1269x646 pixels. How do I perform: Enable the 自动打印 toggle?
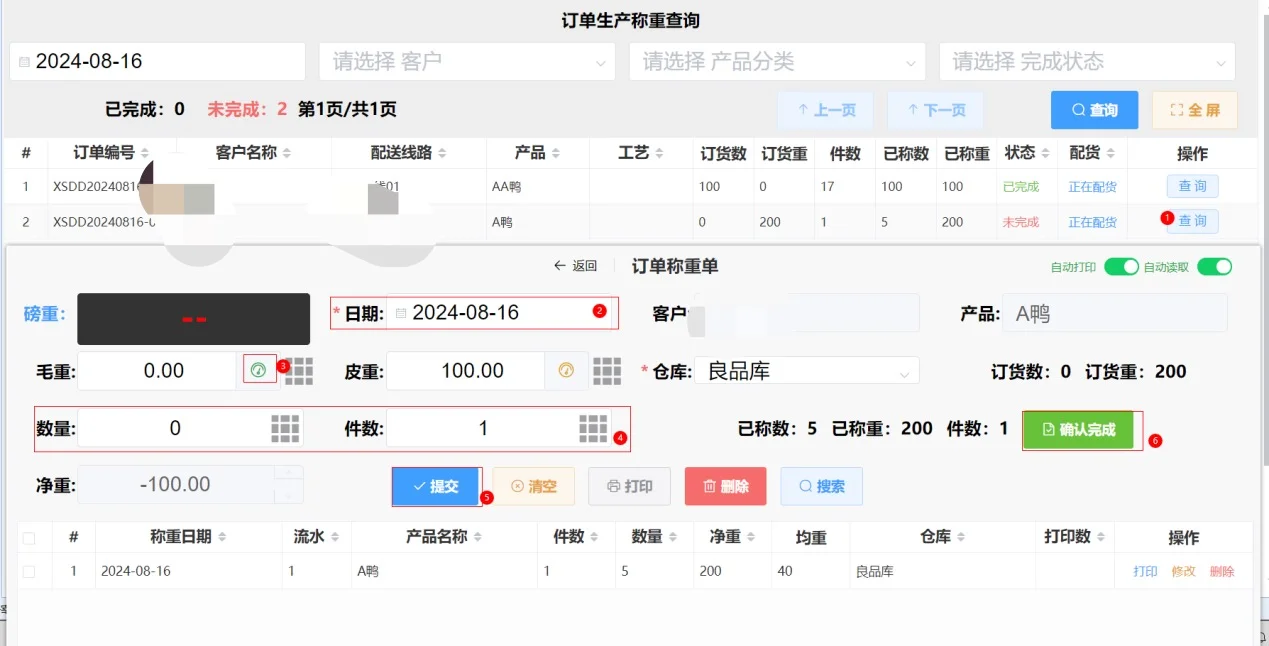pyautogui.click(x=1122, y=267)
